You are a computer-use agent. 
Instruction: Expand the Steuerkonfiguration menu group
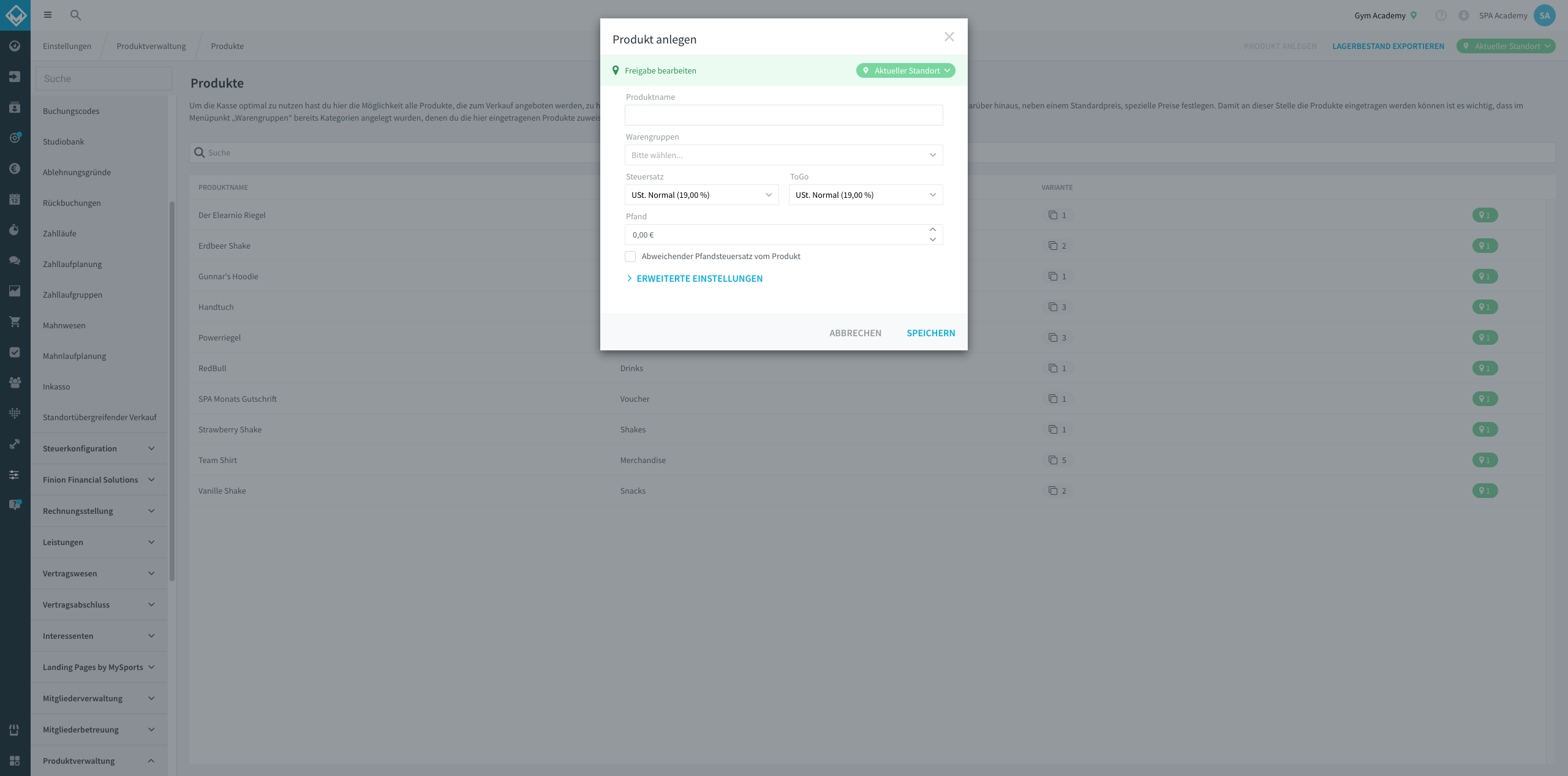(x=99, y=448)
